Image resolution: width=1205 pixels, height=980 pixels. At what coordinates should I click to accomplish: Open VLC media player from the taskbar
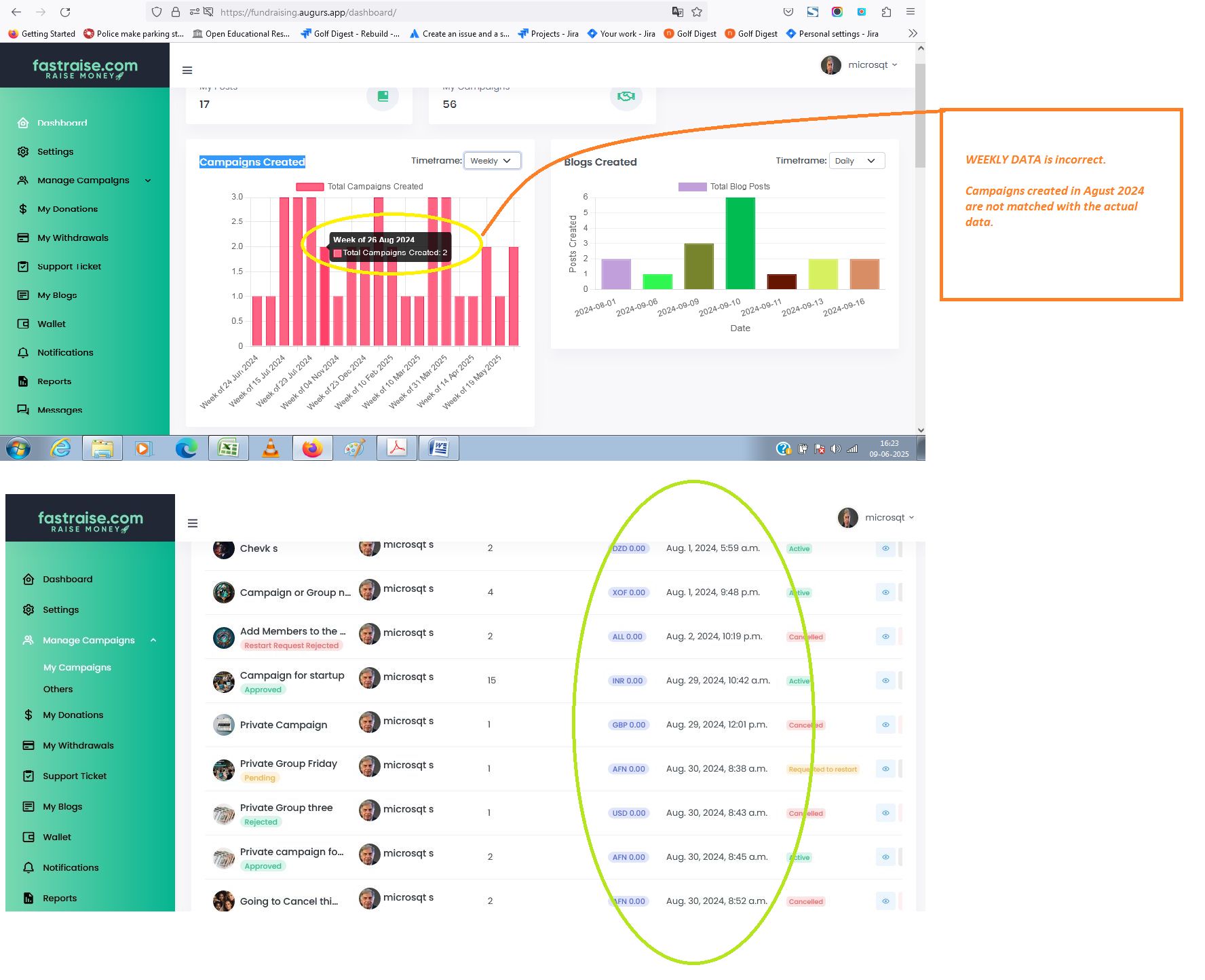271,449
